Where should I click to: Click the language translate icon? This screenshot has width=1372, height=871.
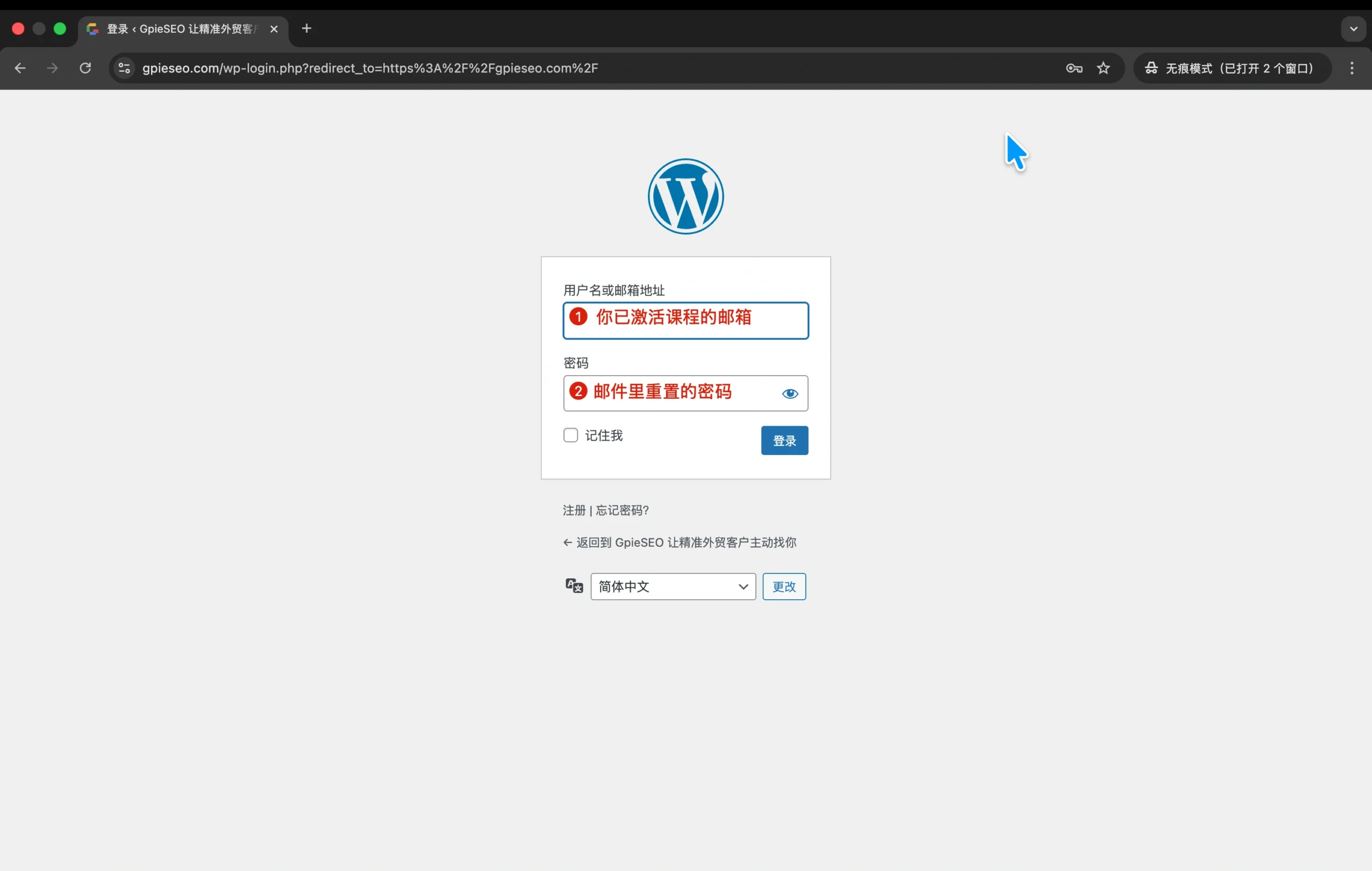coord(574,586)
